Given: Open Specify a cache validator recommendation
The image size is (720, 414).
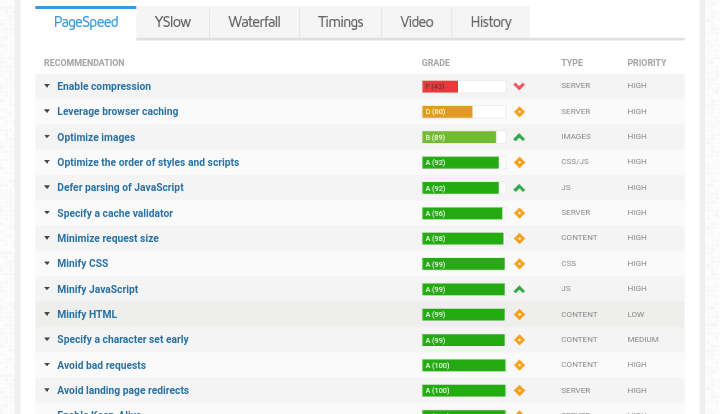Looking at the screenshot, I should 115,213.
